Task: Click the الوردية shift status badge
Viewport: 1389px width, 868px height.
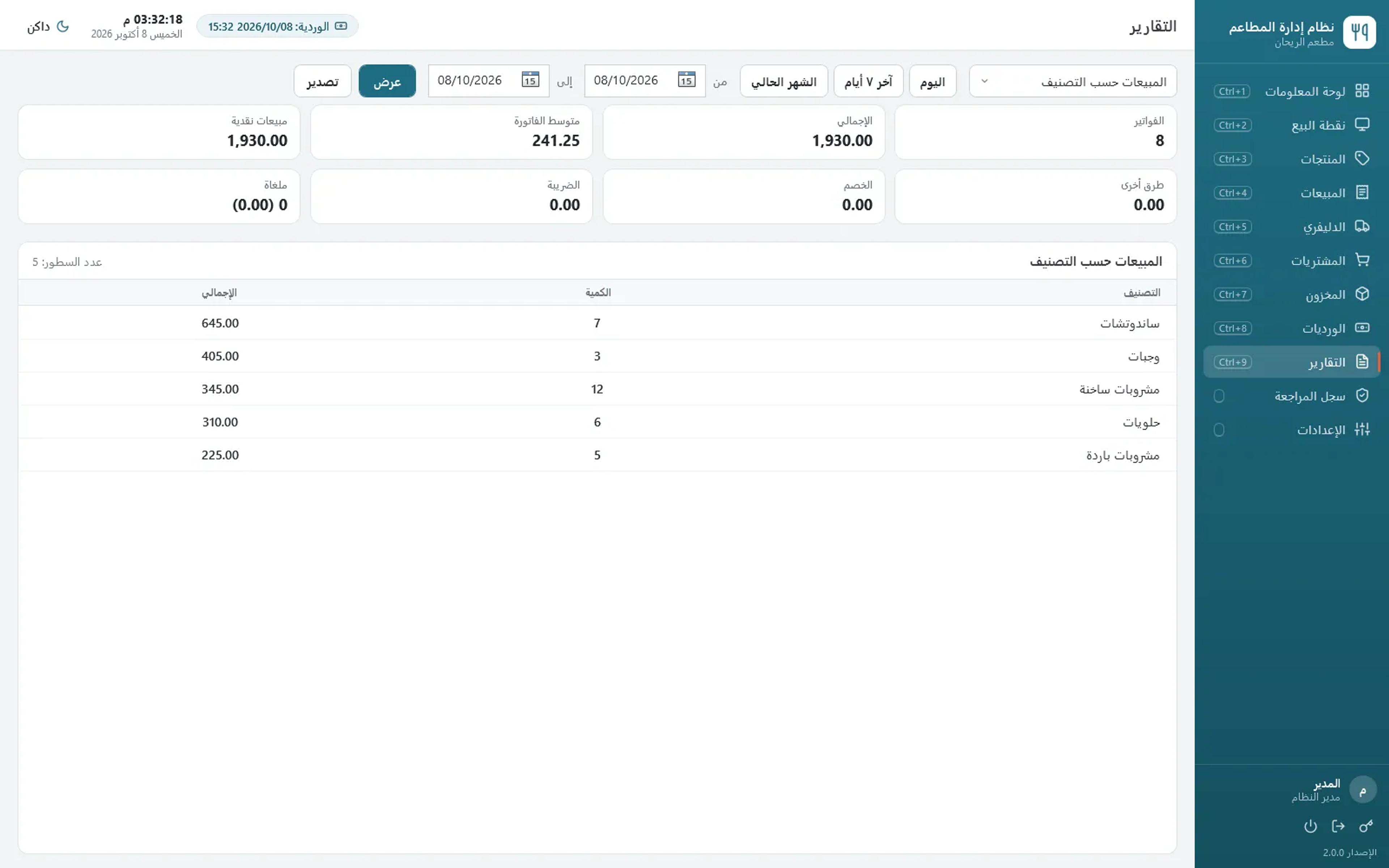Action: pyautogui.click(x=278, y=26)
